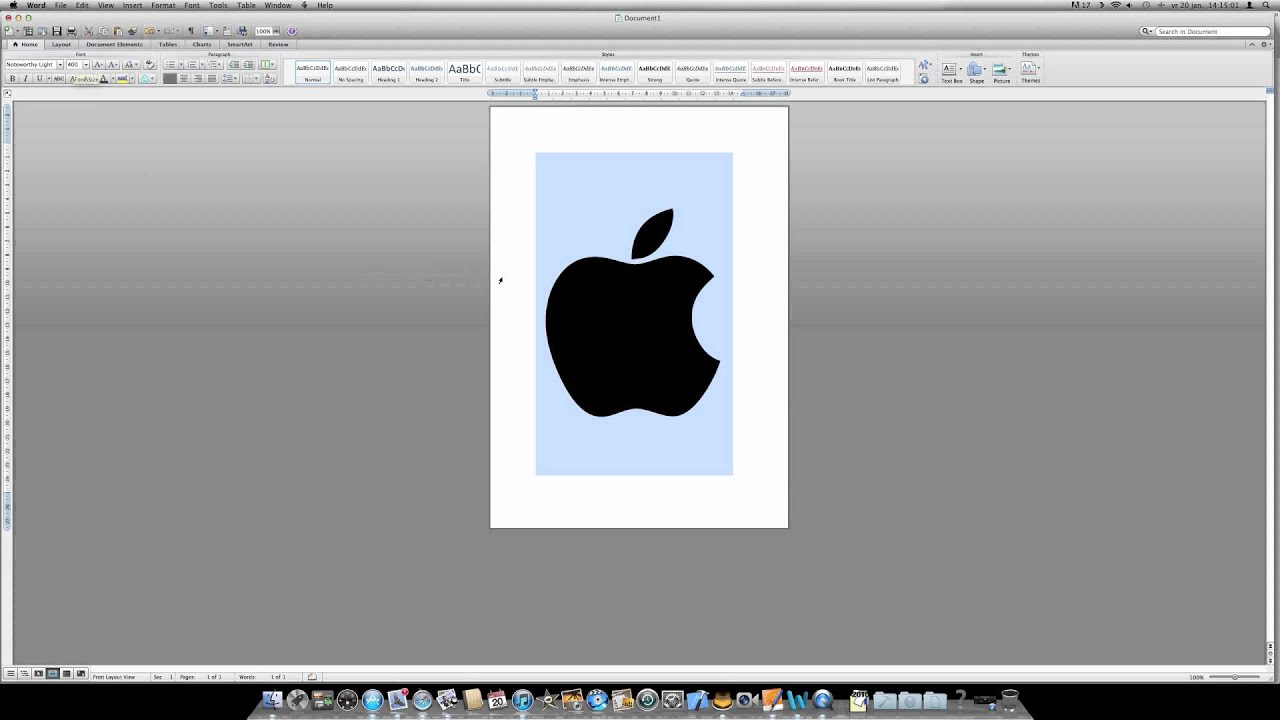
Task: Open Word Help with the purple question icon
Action: (x=292, y=31)
